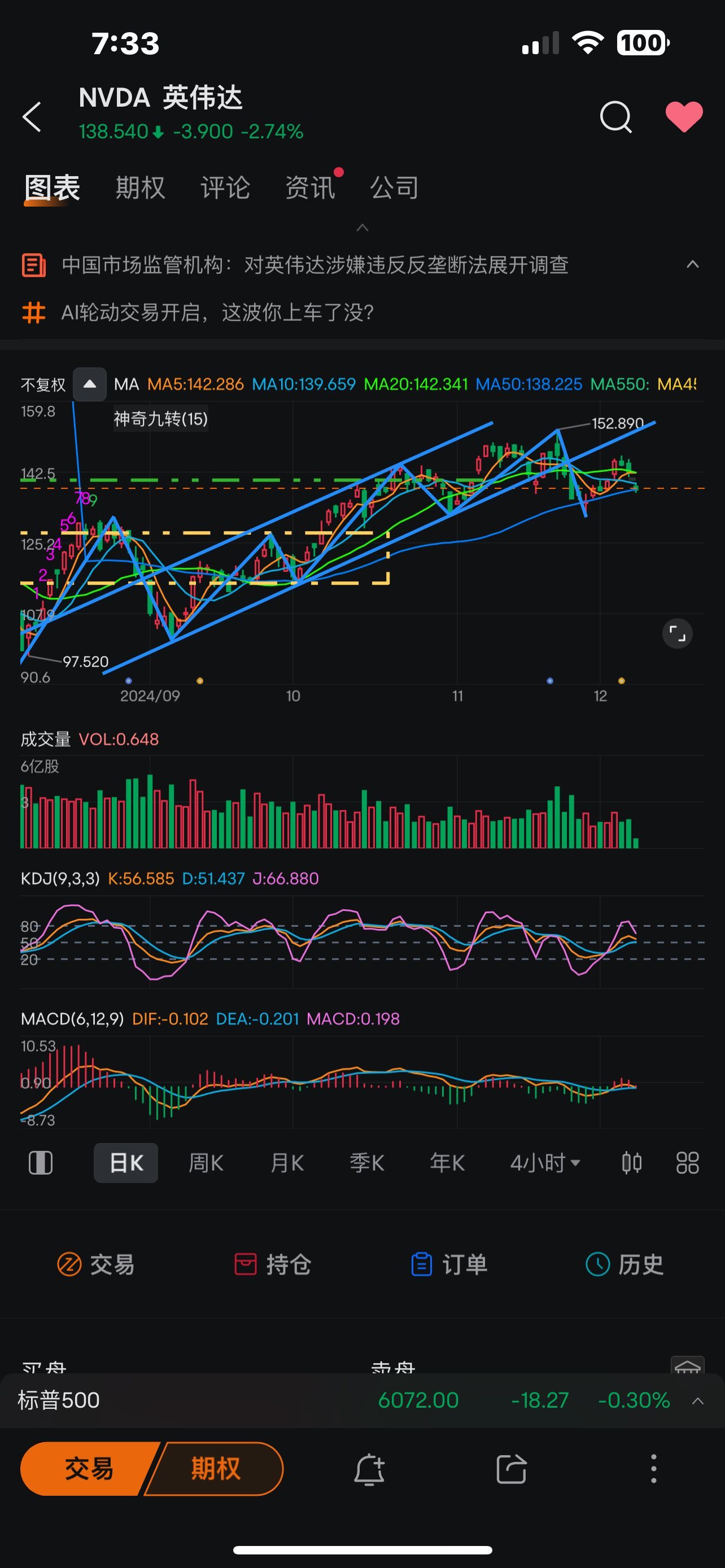Open the 资讯 tab
This screenshot has width=725, height=1568.
311,187
